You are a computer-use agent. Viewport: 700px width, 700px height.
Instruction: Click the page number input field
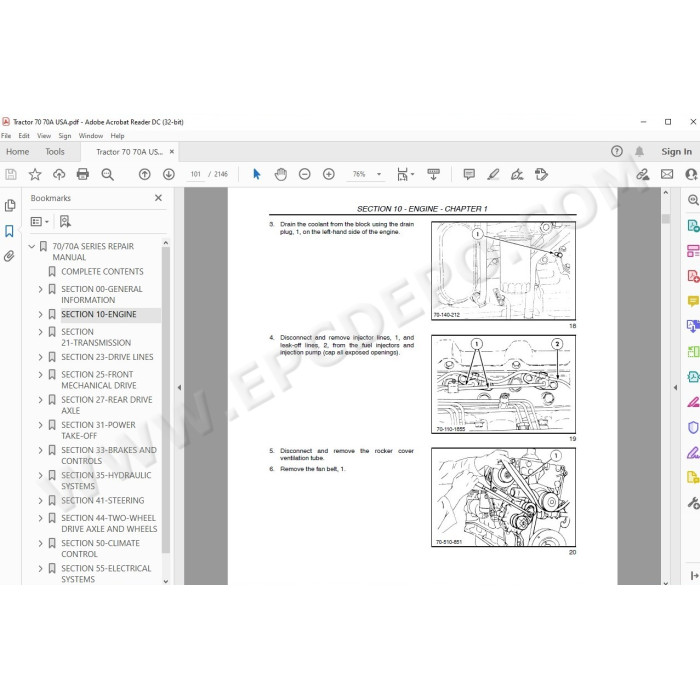[196, 174]
